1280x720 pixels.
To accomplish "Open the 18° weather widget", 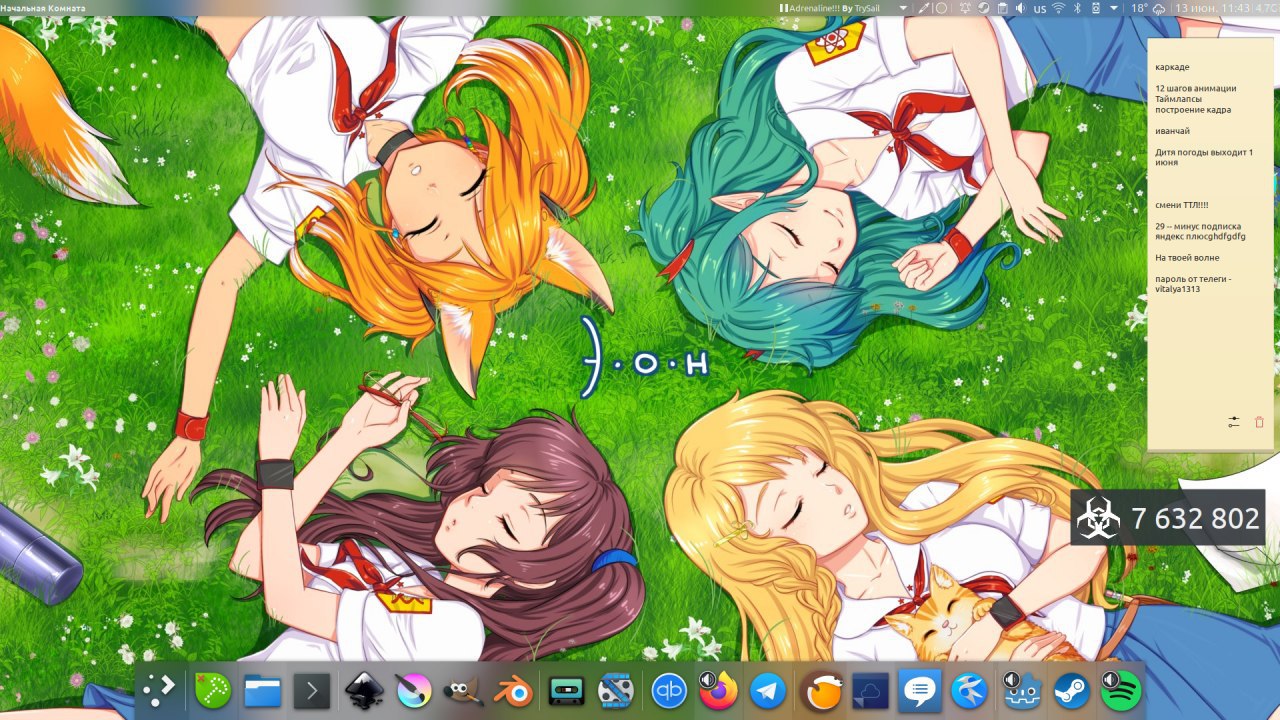I will coord(1148,8).
